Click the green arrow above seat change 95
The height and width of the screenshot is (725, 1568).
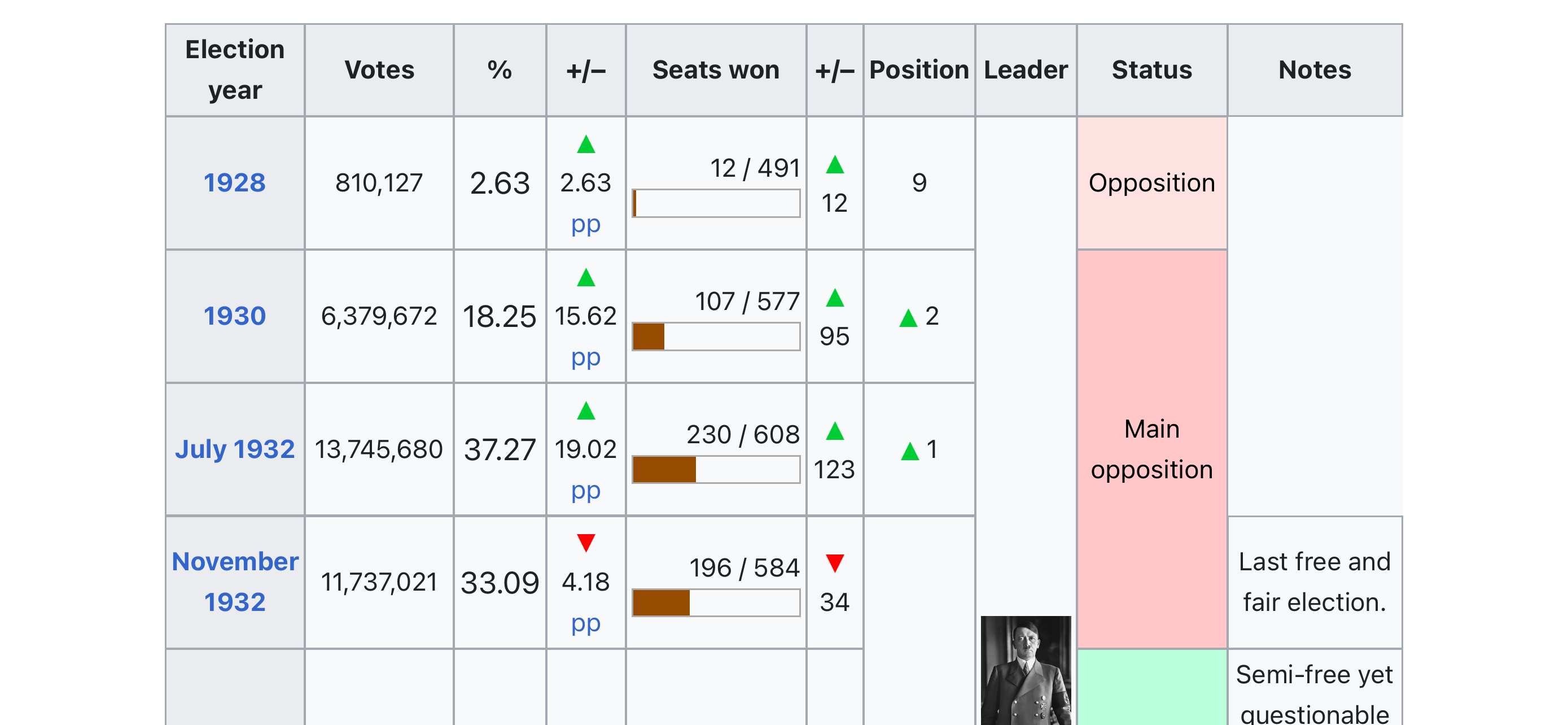[x=835, y=298]
